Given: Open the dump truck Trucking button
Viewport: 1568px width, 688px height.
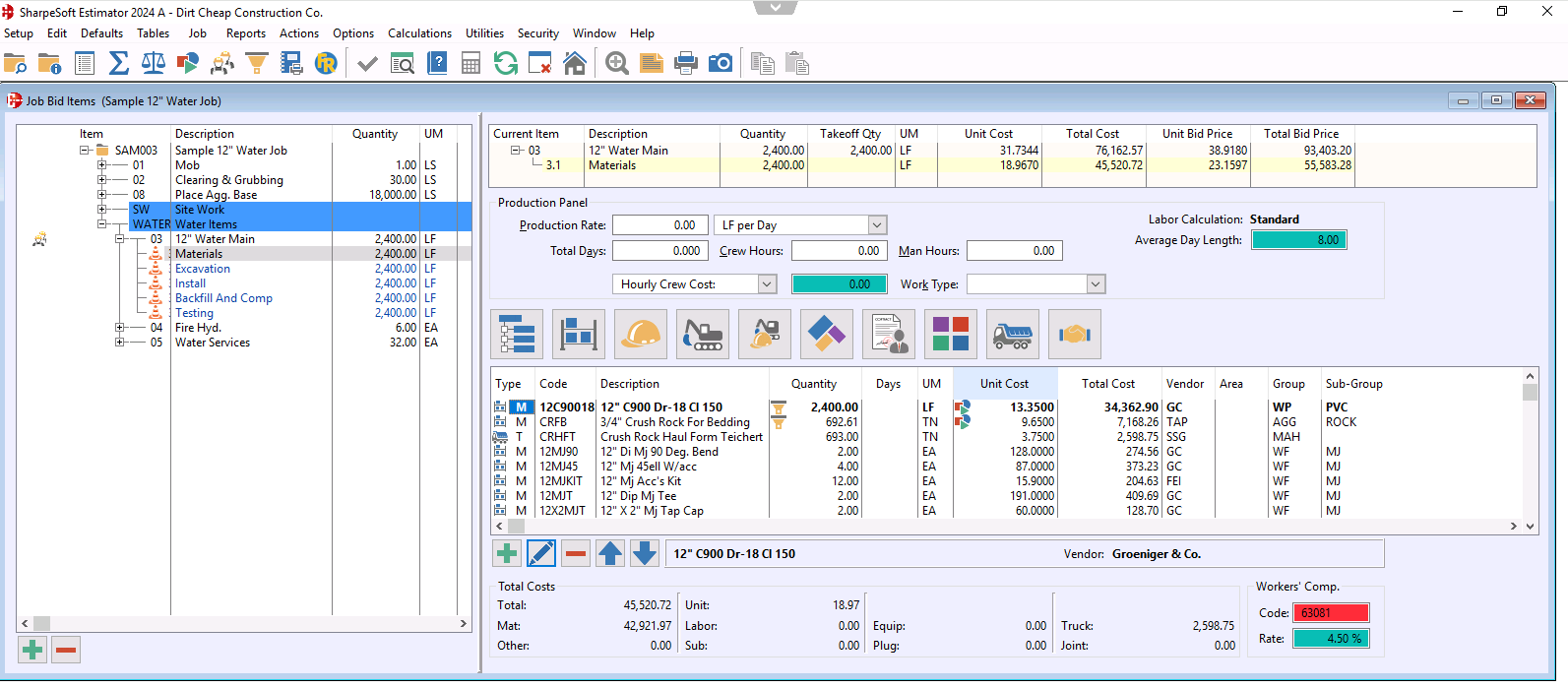Looking at the screenshot, I should [x=1012, y=335].
